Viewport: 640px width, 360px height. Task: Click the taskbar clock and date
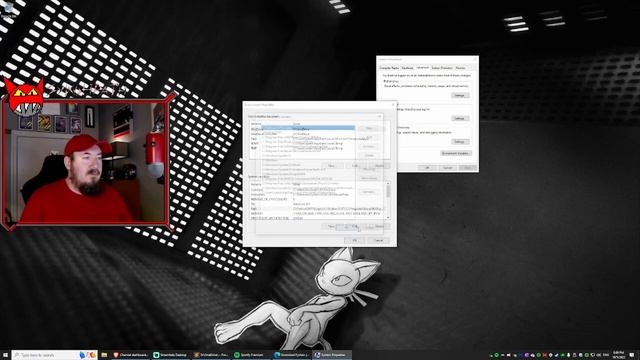[618, 355]
